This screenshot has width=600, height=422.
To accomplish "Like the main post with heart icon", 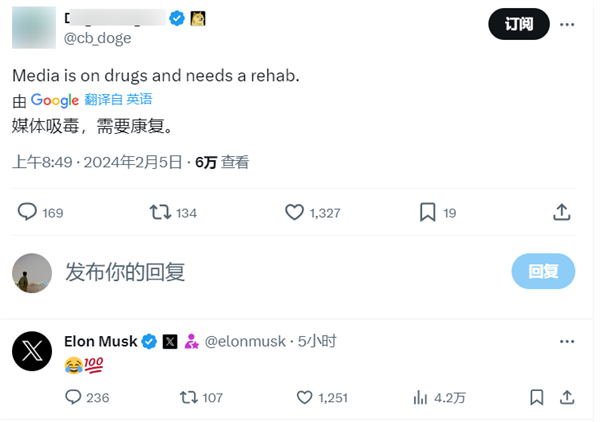I will [294, 212].
